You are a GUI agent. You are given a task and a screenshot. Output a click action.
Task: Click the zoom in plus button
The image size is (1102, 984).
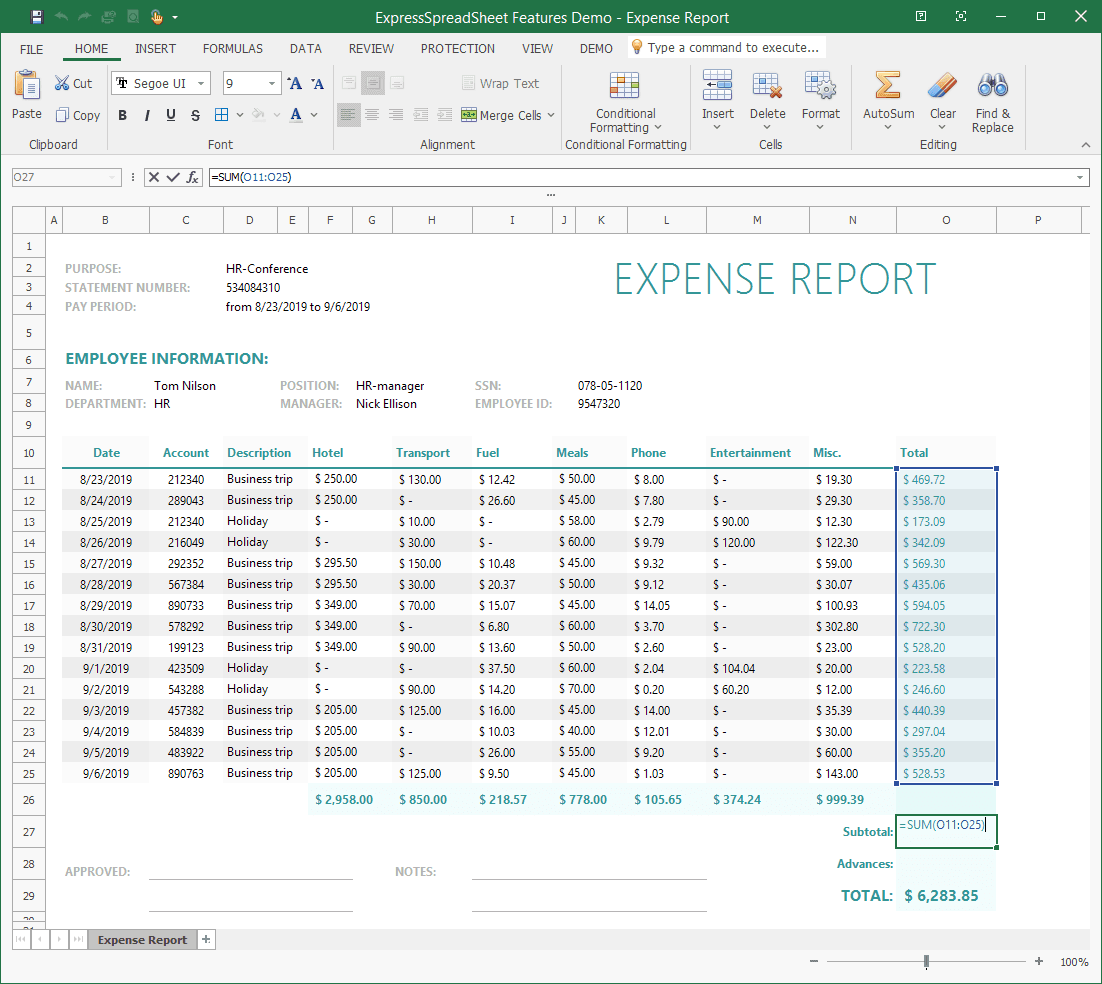click(x=1039, y=961)
